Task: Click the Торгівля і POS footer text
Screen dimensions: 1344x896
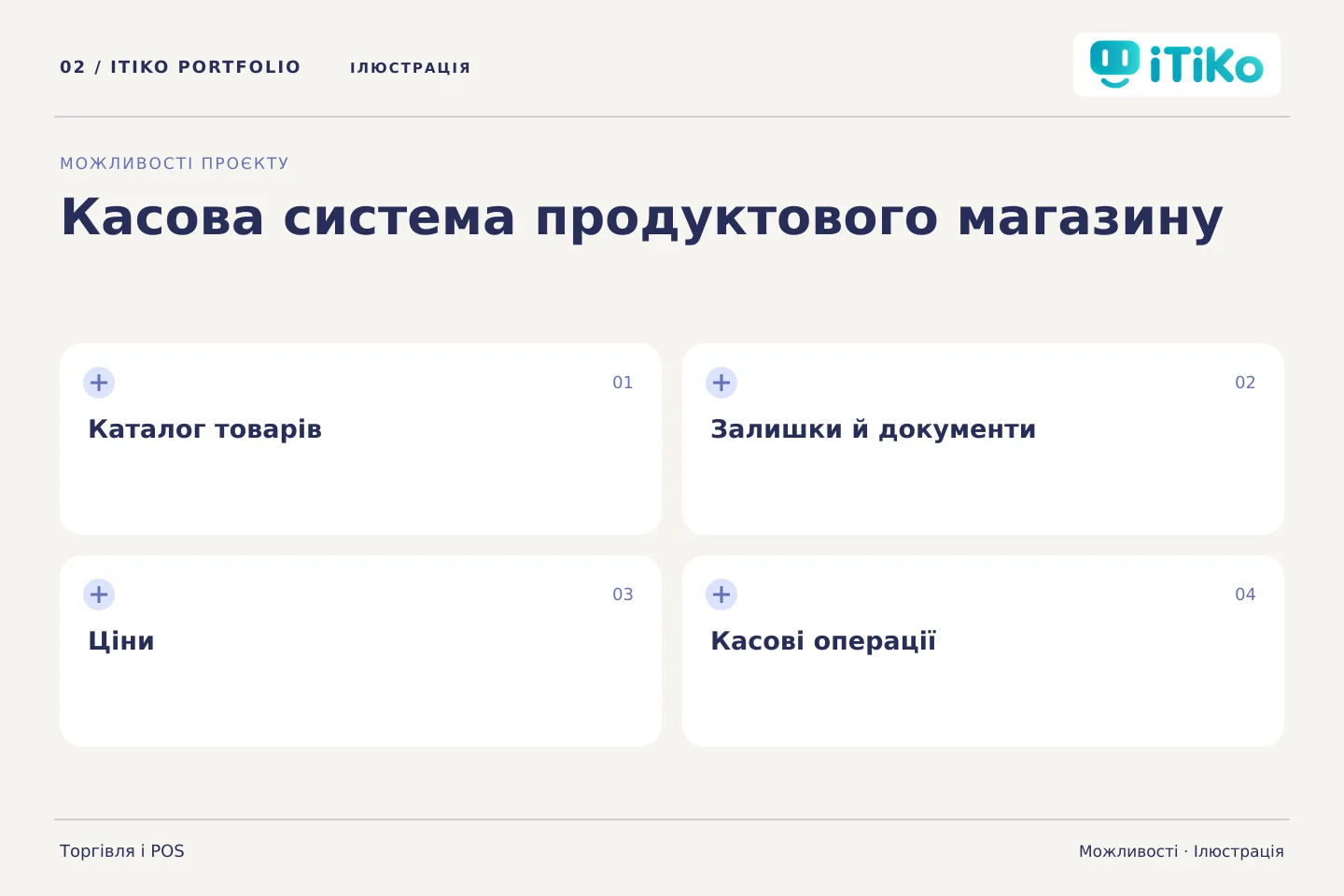Action: tap(122, 851)
